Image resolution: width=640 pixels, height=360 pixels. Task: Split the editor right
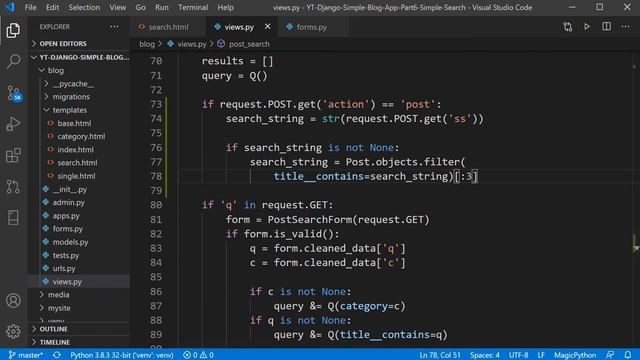[607, 27]
